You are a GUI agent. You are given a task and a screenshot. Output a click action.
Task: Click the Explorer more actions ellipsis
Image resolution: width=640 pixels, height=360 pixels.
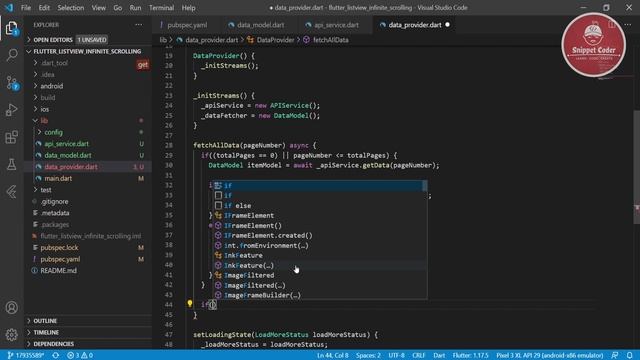(139, 25)
